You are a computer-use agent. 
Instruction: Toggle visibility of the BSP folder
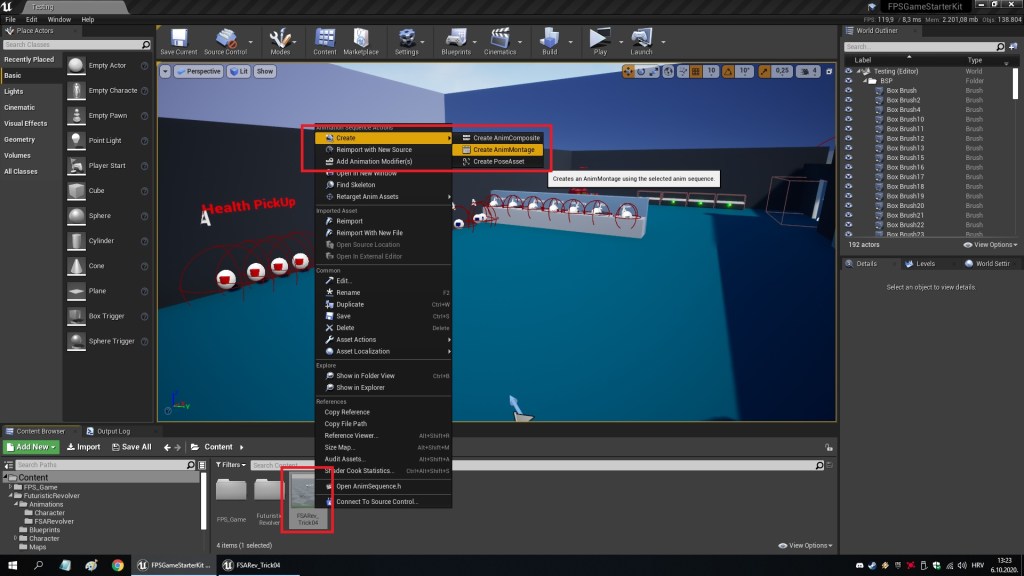[x=849, y=81]
